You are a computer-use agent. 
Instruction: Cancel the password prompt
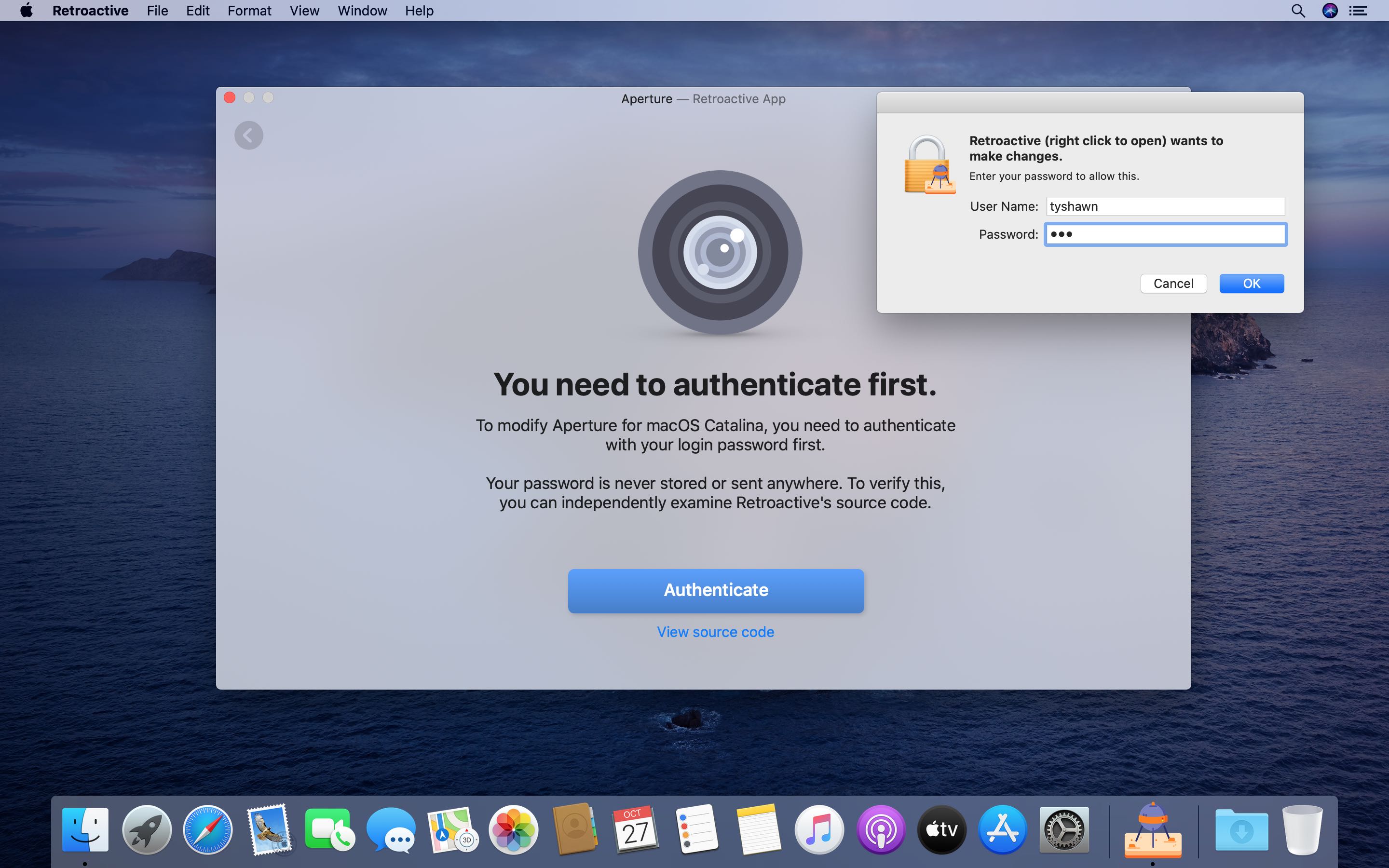1173,284
